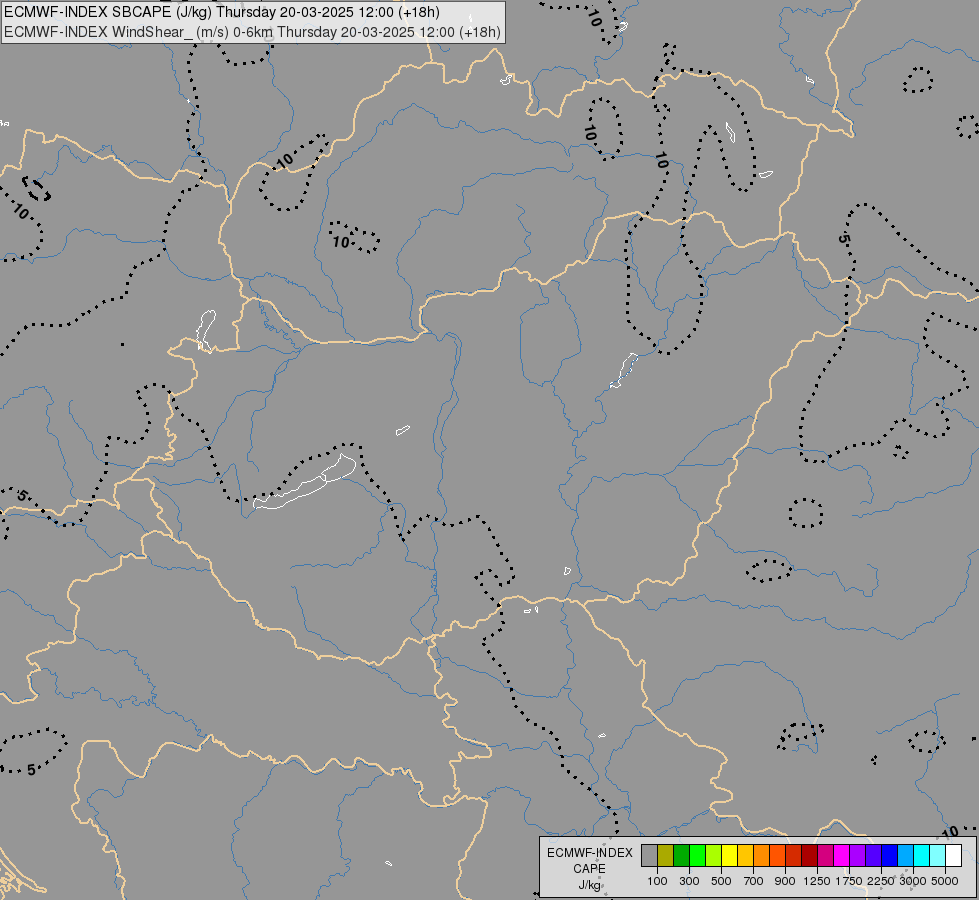Click the 300 legend value
The height and width of the screenshot is (900, 979).
click(689, 881)
